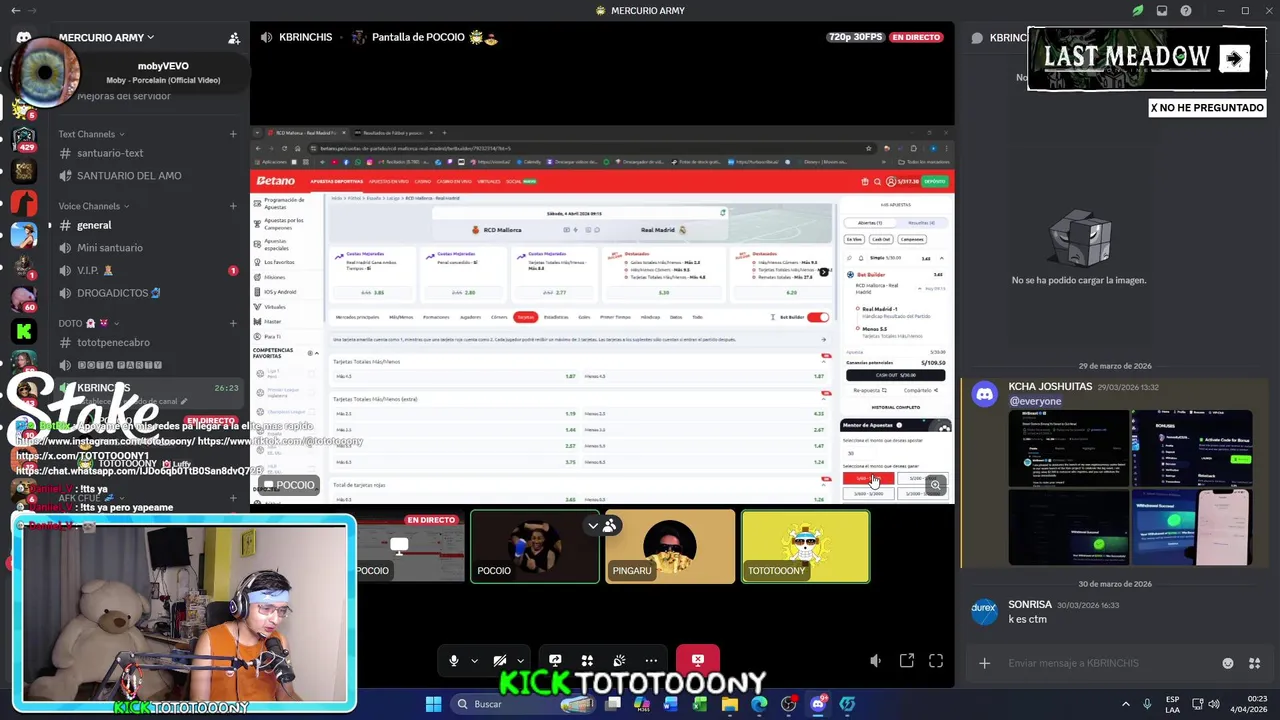Select the Tarjetas tab on Betano
This screenshot has width=1280, height=720.
coord(525,317)
